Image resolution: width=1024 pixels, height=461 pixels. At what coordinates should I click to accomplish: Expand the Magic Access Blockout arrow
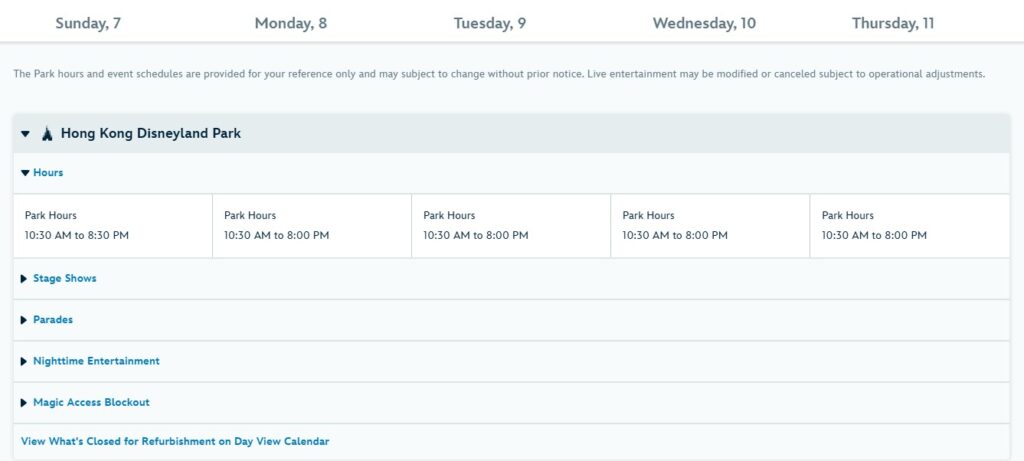[x=24, y=403]
